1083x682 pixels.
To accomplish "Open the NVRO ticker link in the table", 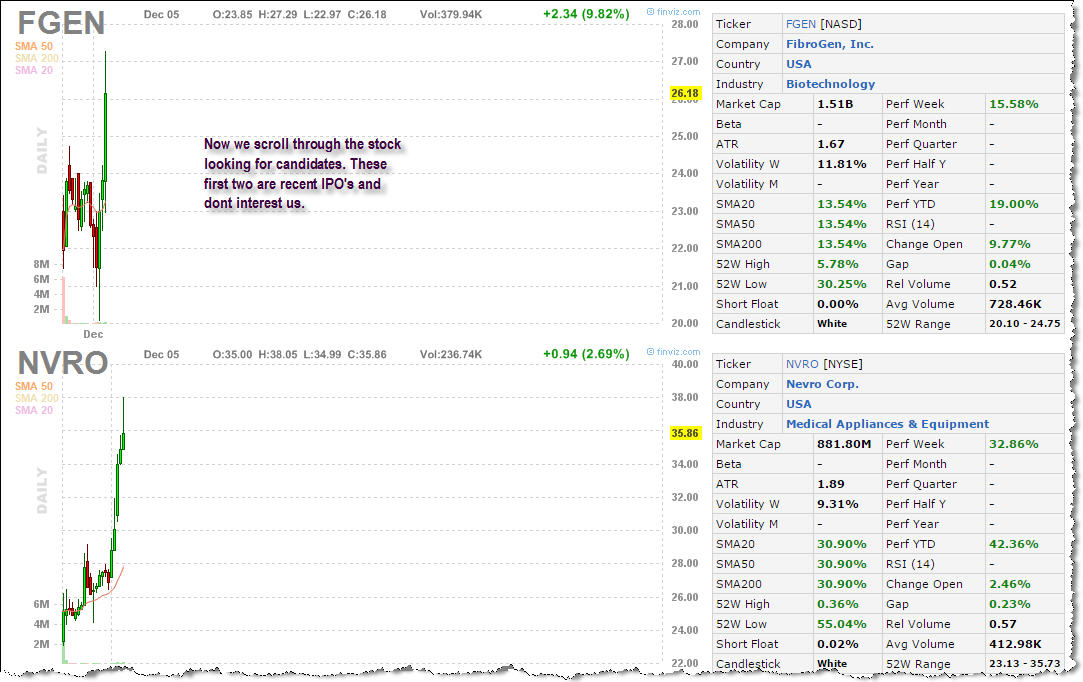I will click(x=802, y=364).
